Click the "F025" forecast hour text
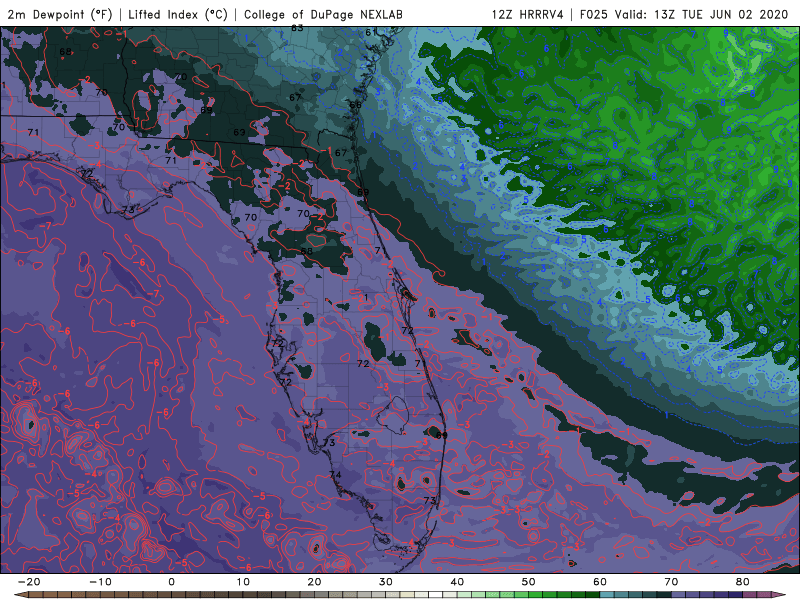800x600 pixels. (x=595, y=14)
